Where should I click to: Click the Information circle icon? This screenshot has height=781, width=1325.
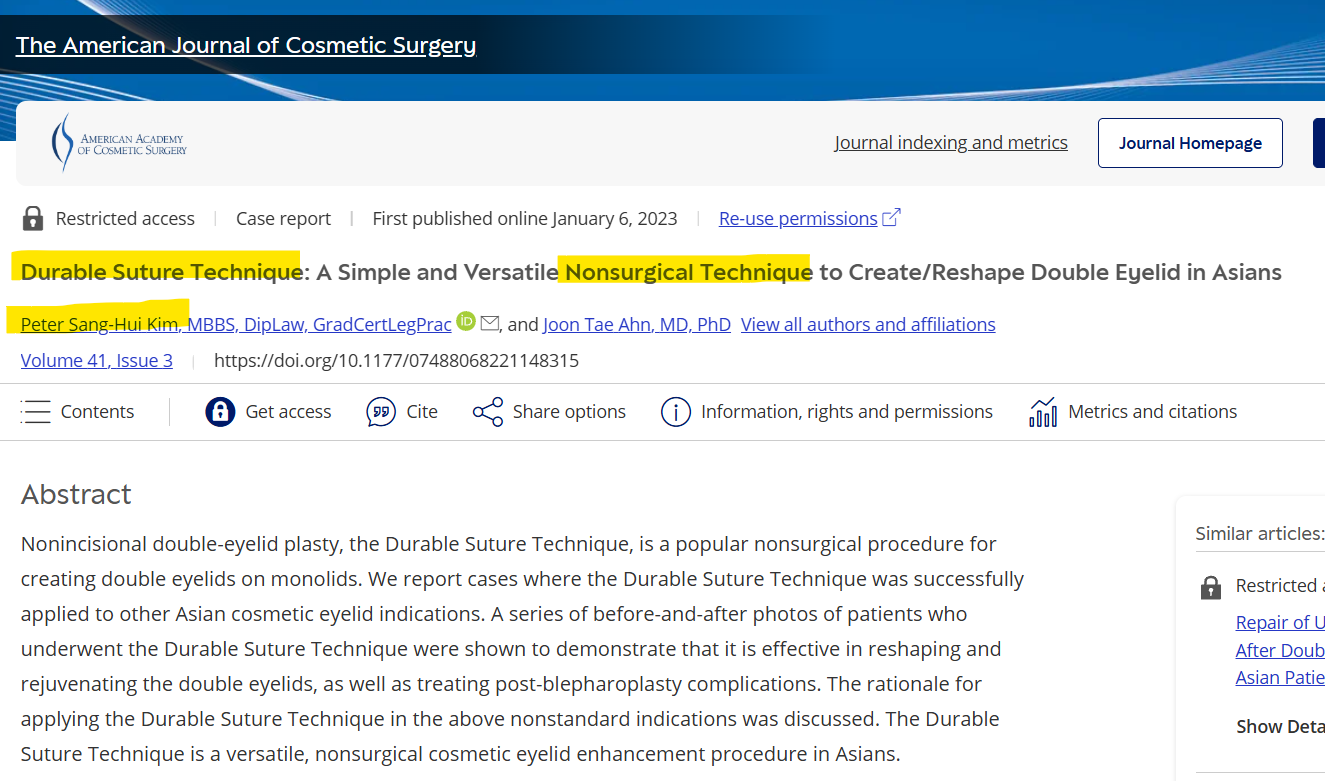pos(676,412)
